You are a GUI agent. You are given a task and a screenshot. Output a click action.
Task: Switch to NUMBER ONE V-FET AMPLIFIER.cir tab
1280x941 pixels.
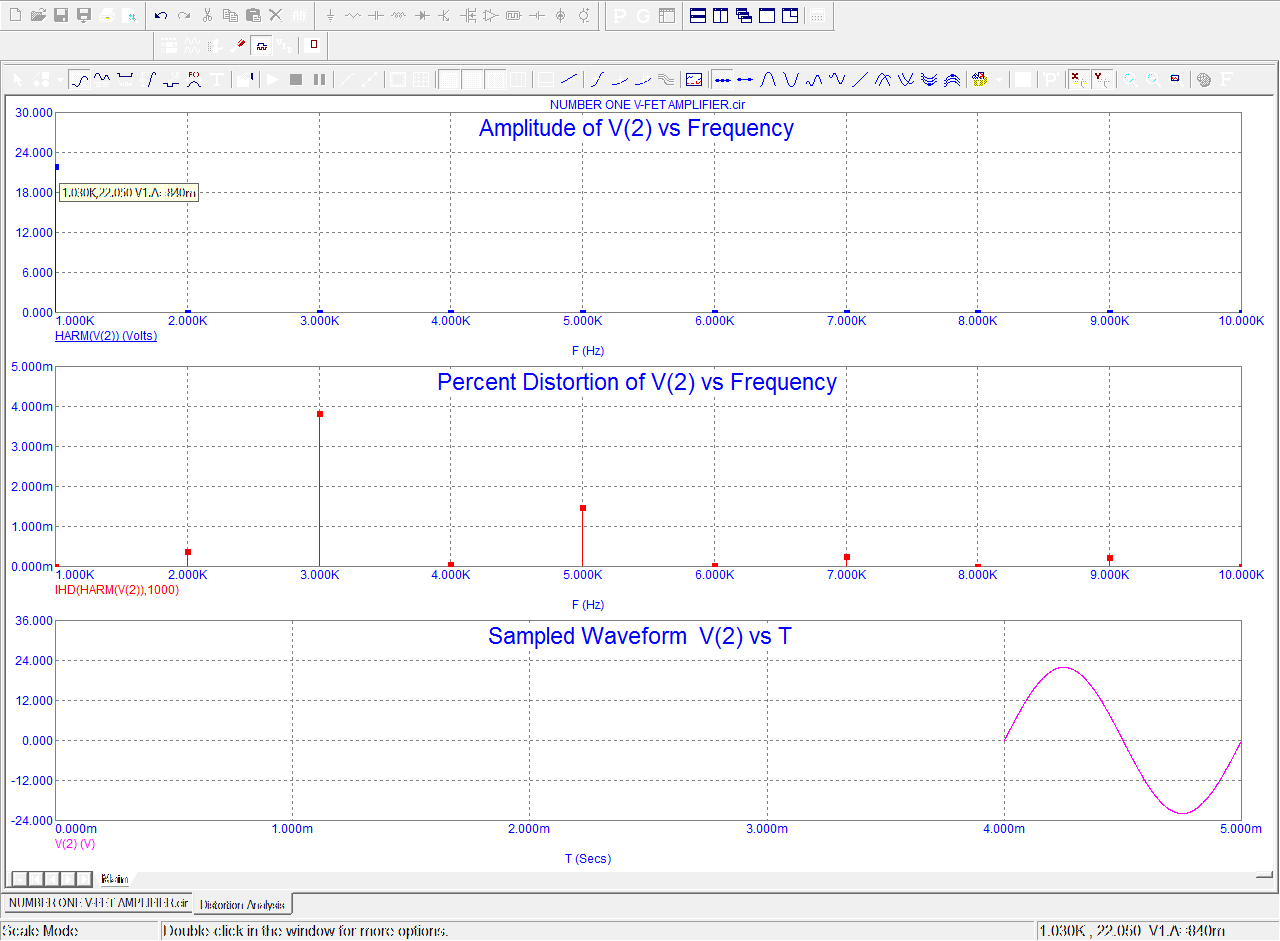point(97,903)
